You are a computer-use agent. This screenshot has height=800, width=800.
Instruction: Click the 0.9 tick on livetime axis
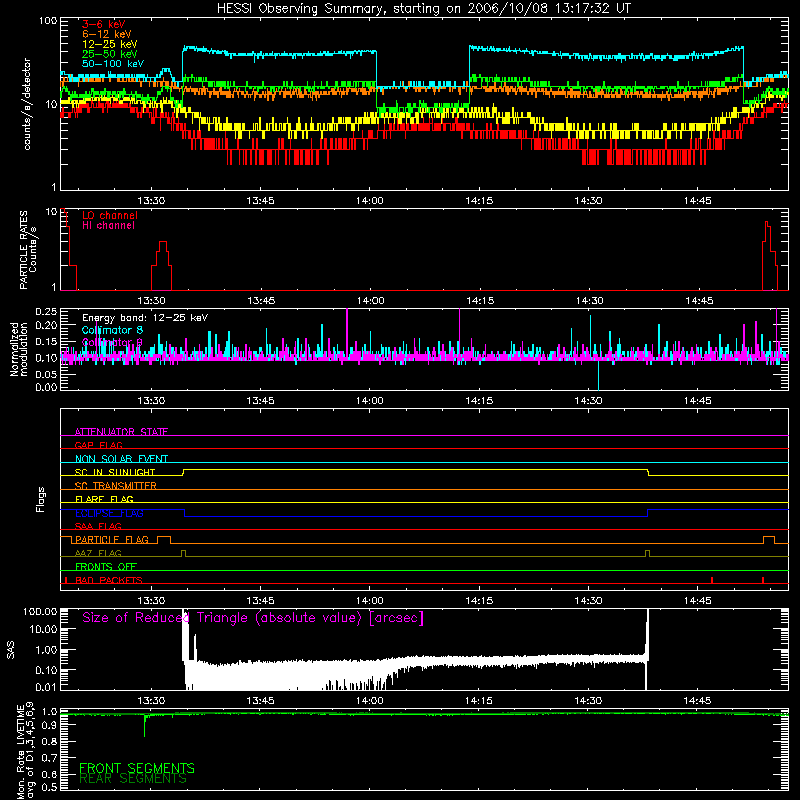pos(49,726)
